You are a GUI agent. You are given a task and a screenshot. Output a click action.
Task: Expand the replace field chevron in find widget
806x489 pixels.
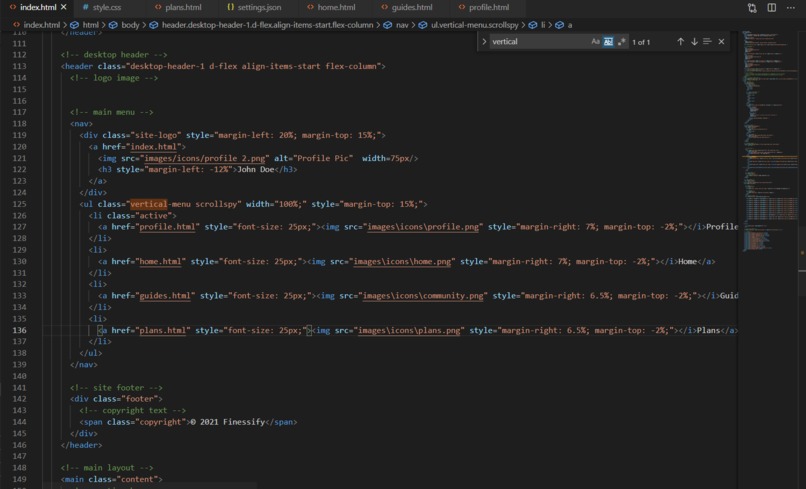[x=484, y=42]
